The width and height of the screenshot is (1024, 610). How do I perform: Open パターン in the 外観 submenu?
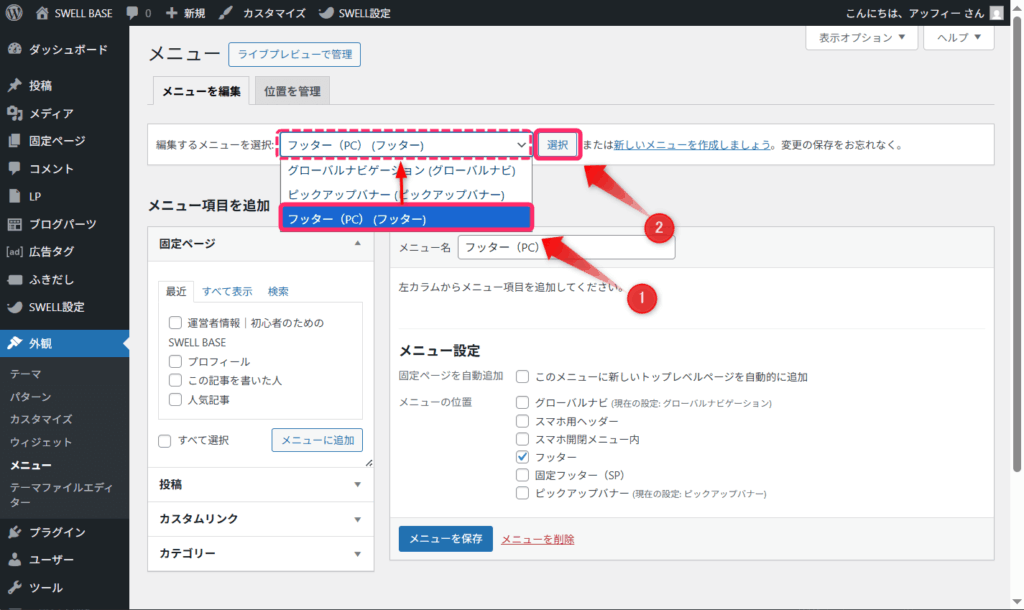point(30,396)
